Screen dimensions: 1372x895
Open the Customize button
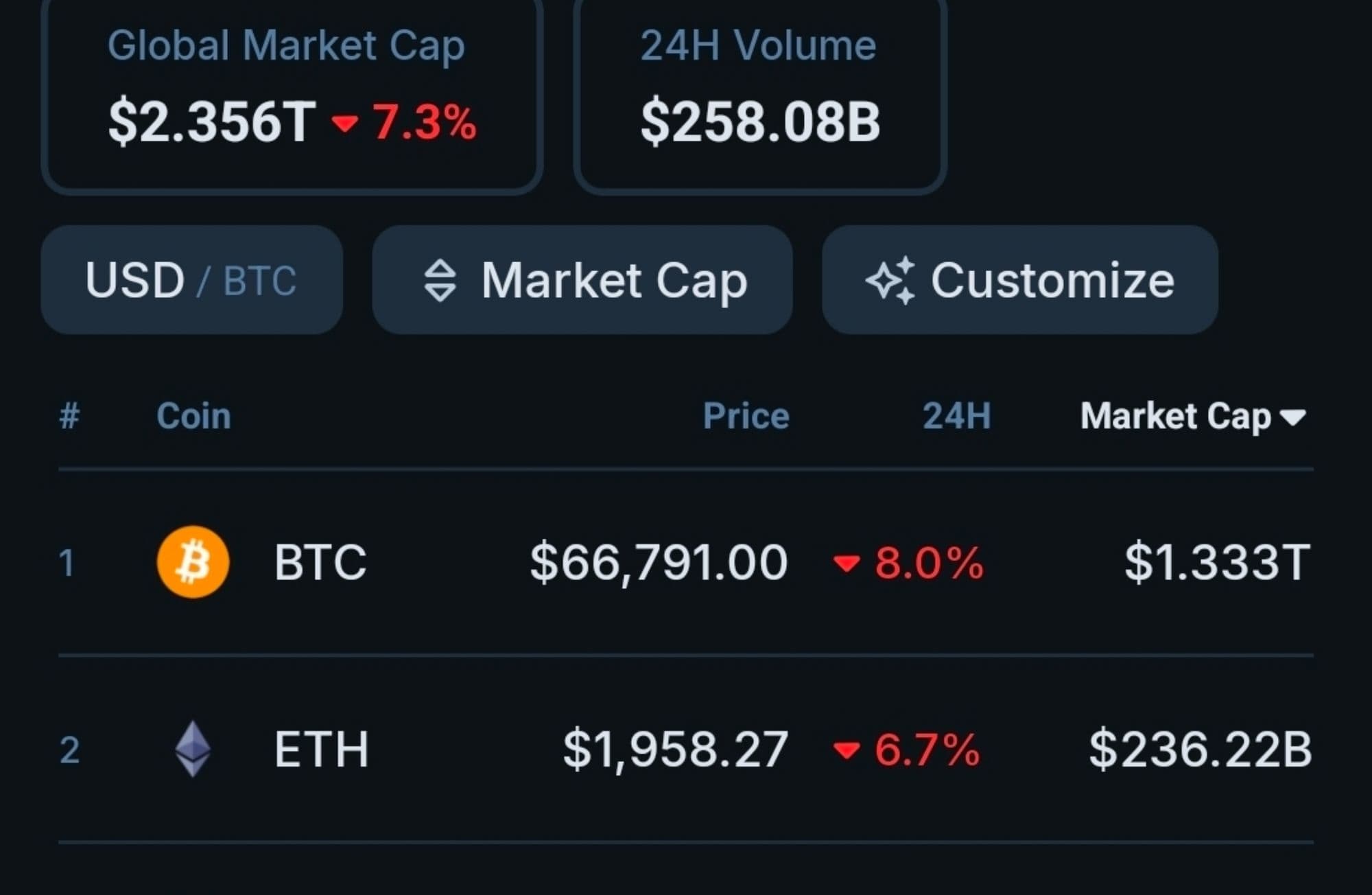pyautogui.click(x=1019, y=280)
